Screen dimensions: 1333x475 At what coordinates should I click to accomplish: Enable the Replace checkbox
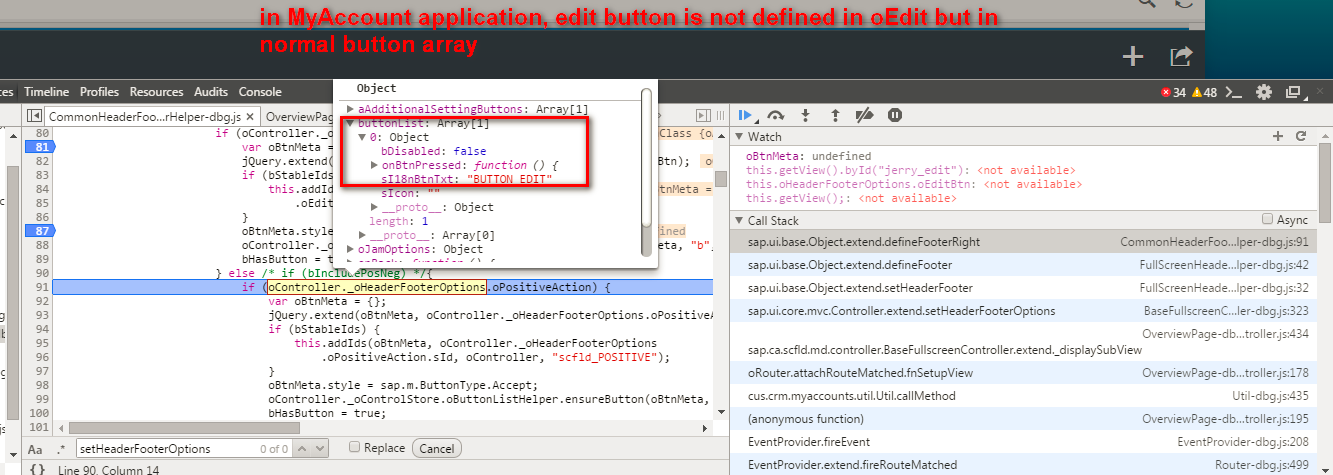pyautogui.click(x=355, y=448)
